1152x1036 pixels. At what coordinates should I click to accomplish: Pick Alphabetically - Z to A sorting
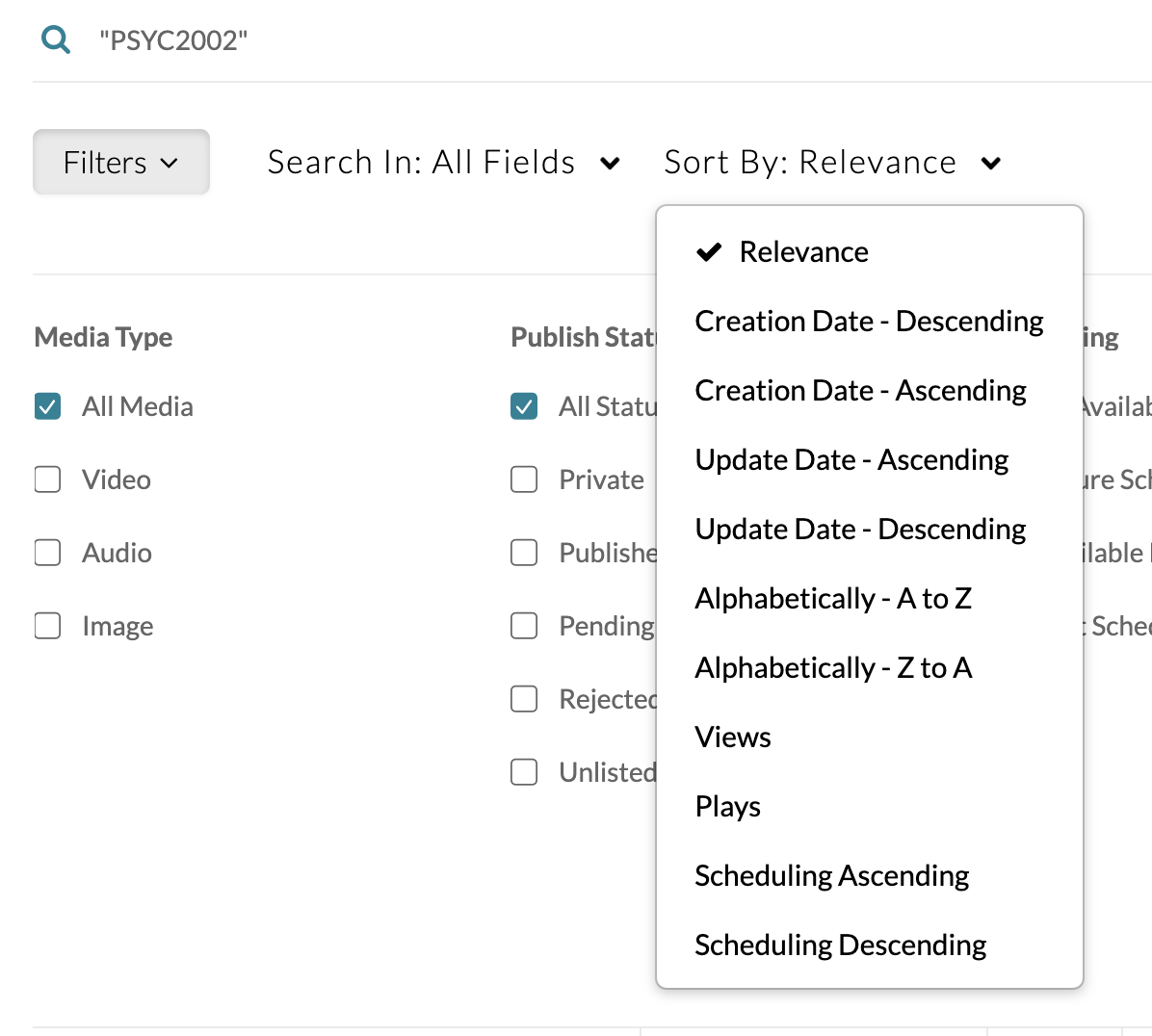833,668
